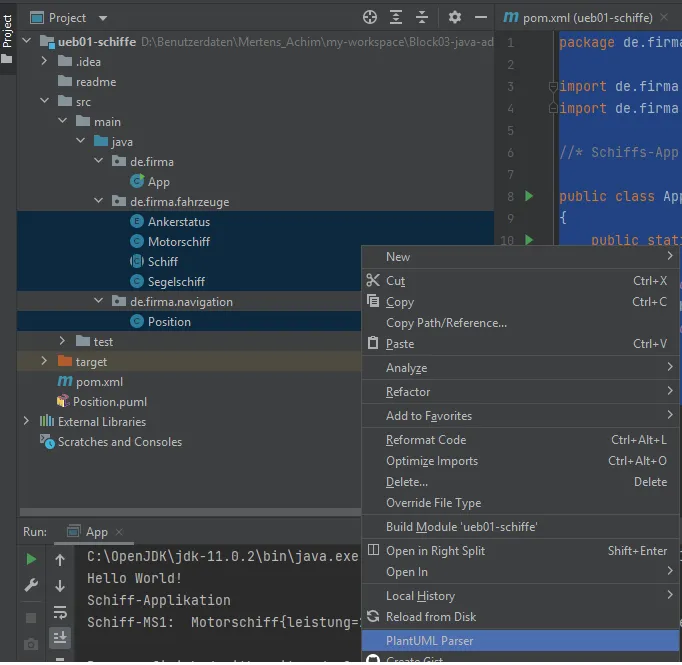The height and width of the screenshot is (665, 682).
Task: Expand the target folder
Action: pos(44,361)
